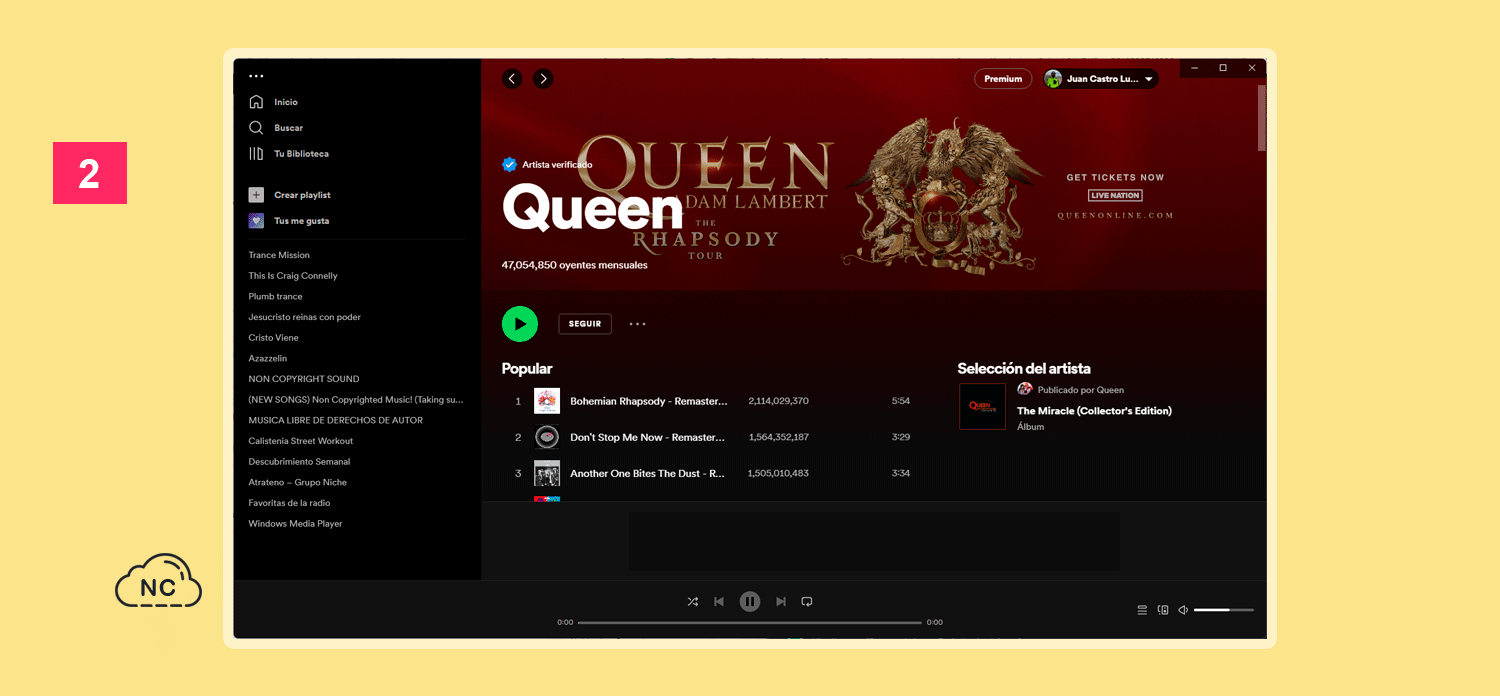Click the Bohemian Rhapsody album cover thumbnail
The width and height of the screenshot is (1500, 696).
tap(547, 401)
